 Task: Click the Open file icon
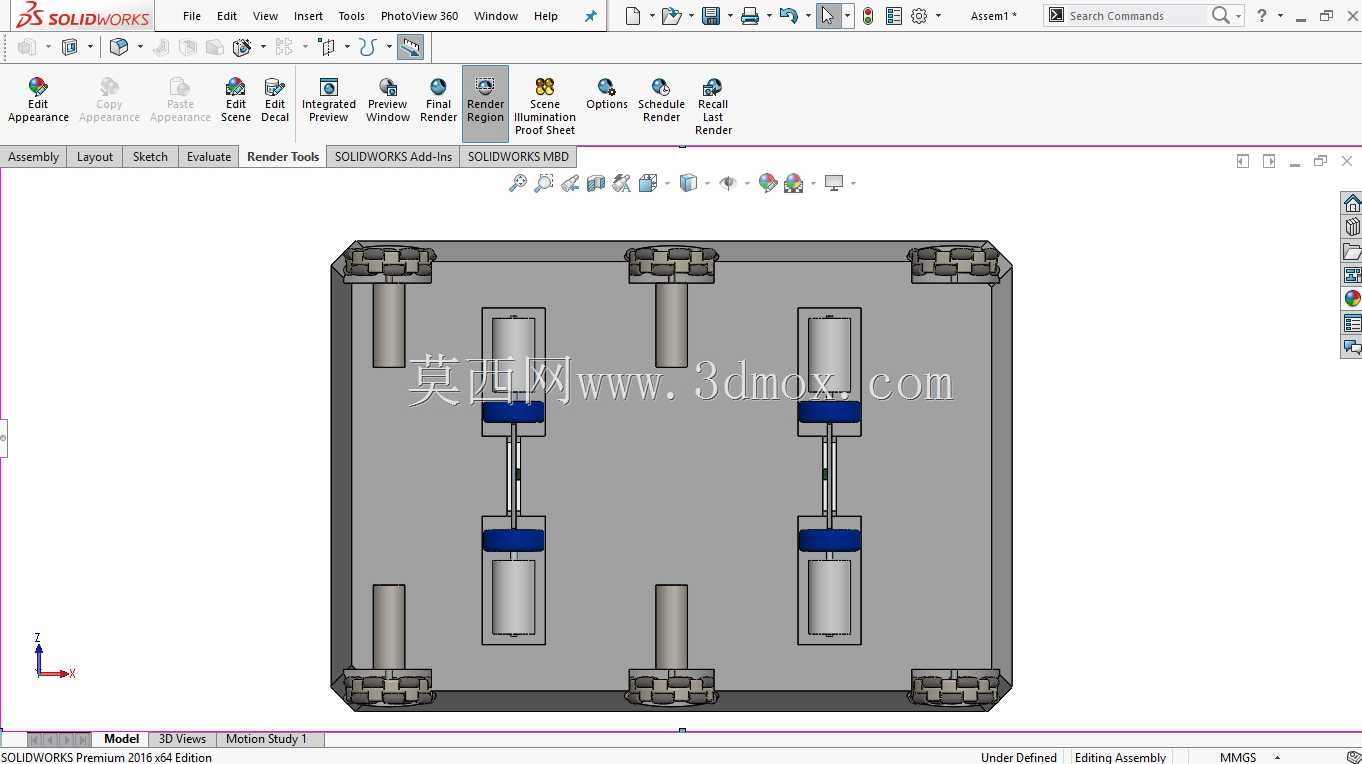click(671, 16)
